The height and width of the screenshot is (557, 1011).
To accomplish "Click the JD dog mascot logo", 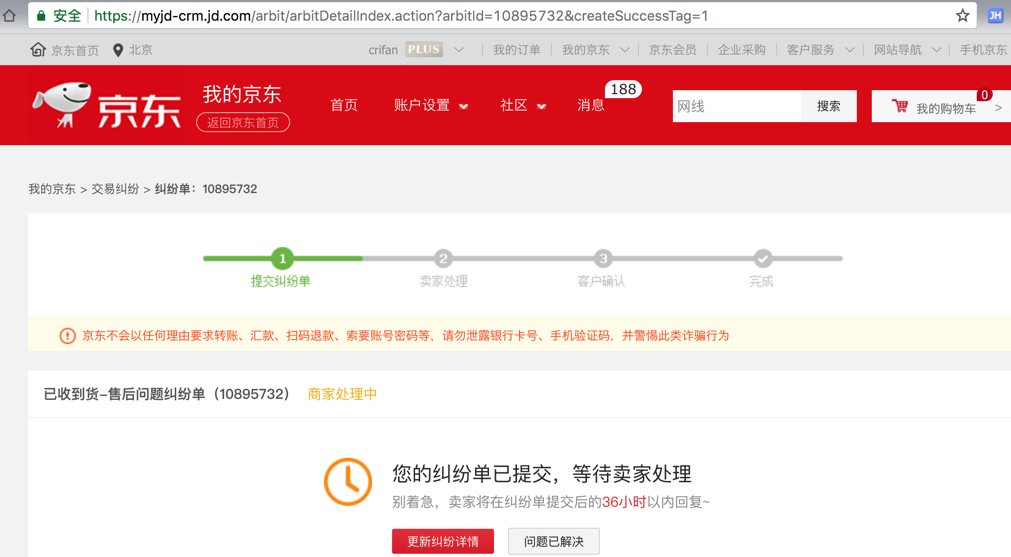I will 62,104.
